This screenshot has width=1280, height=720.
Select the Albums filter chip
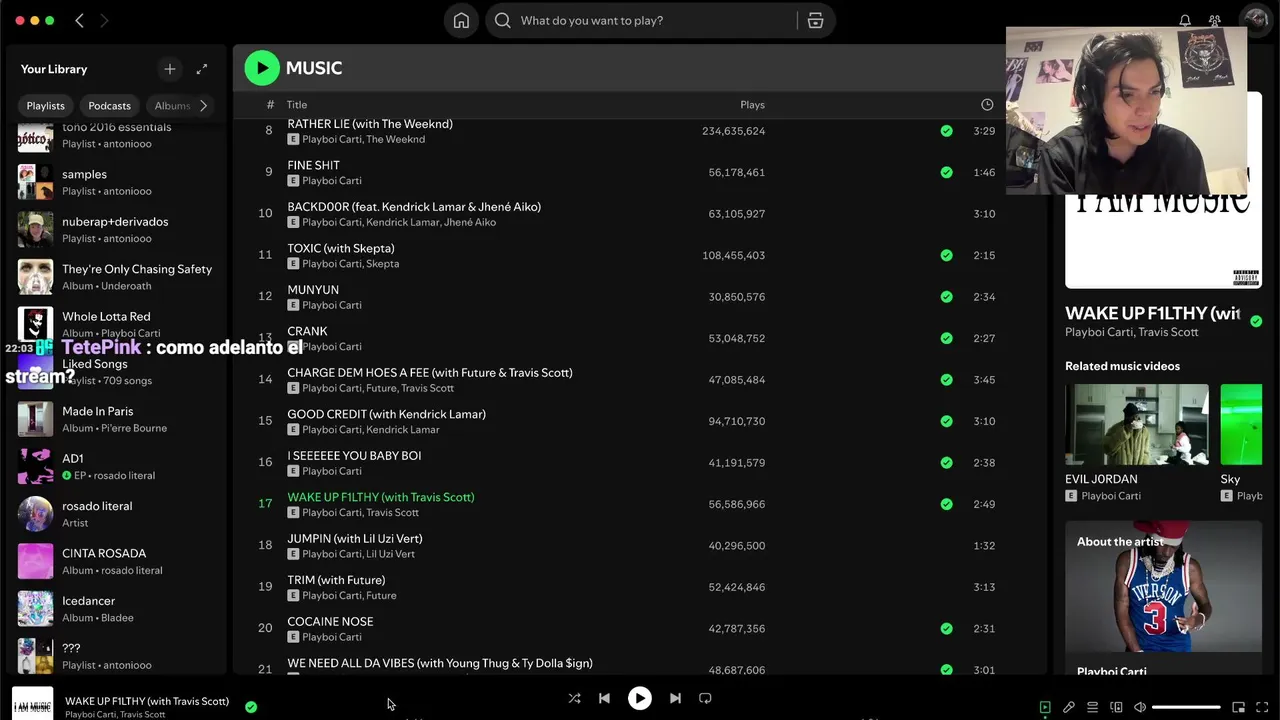tap(171, 105)
